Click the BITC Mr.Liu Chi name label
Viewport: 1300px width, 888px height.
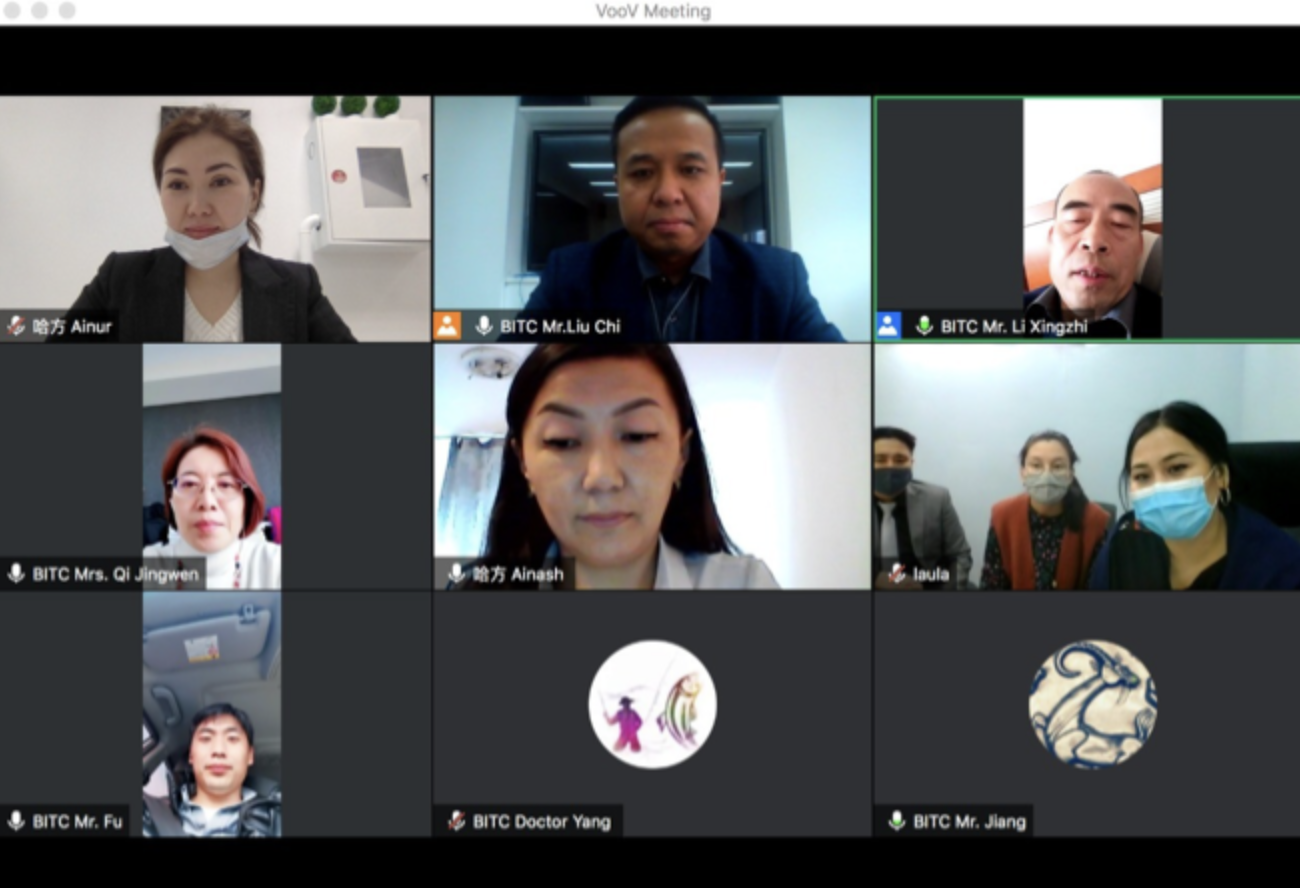(x=560, y=326)
